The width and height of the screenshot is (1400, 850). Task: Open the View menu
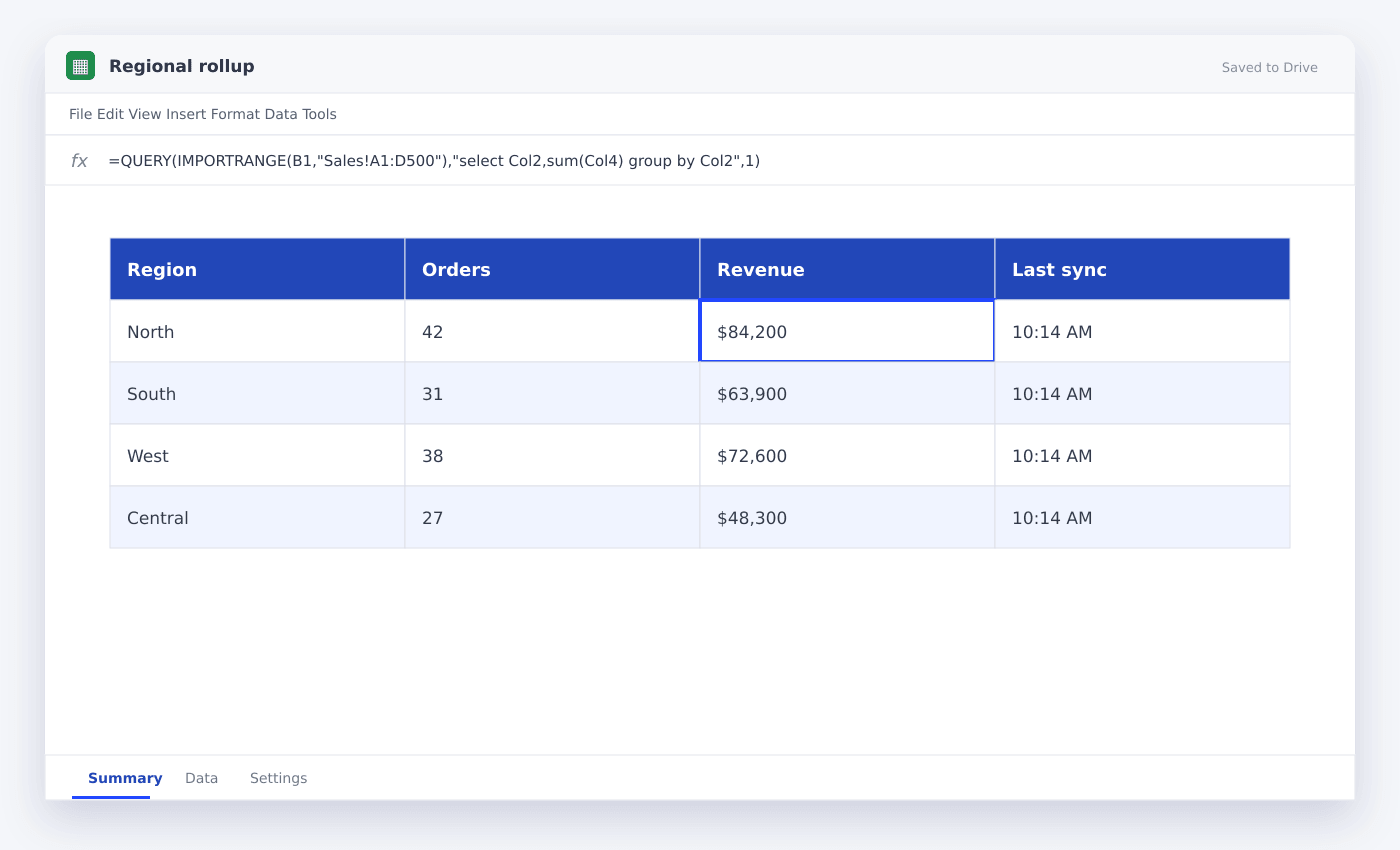click(145, 114)
